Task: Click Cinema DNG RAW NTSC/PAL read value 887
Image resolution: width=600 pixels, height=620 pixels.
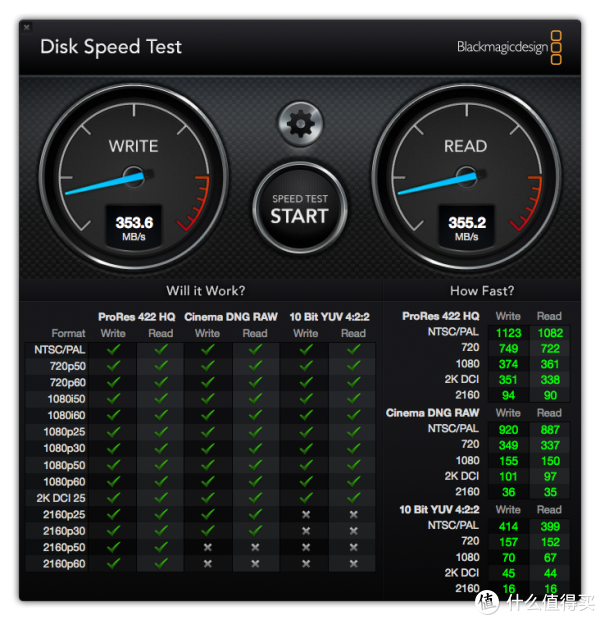Action: 550,430
